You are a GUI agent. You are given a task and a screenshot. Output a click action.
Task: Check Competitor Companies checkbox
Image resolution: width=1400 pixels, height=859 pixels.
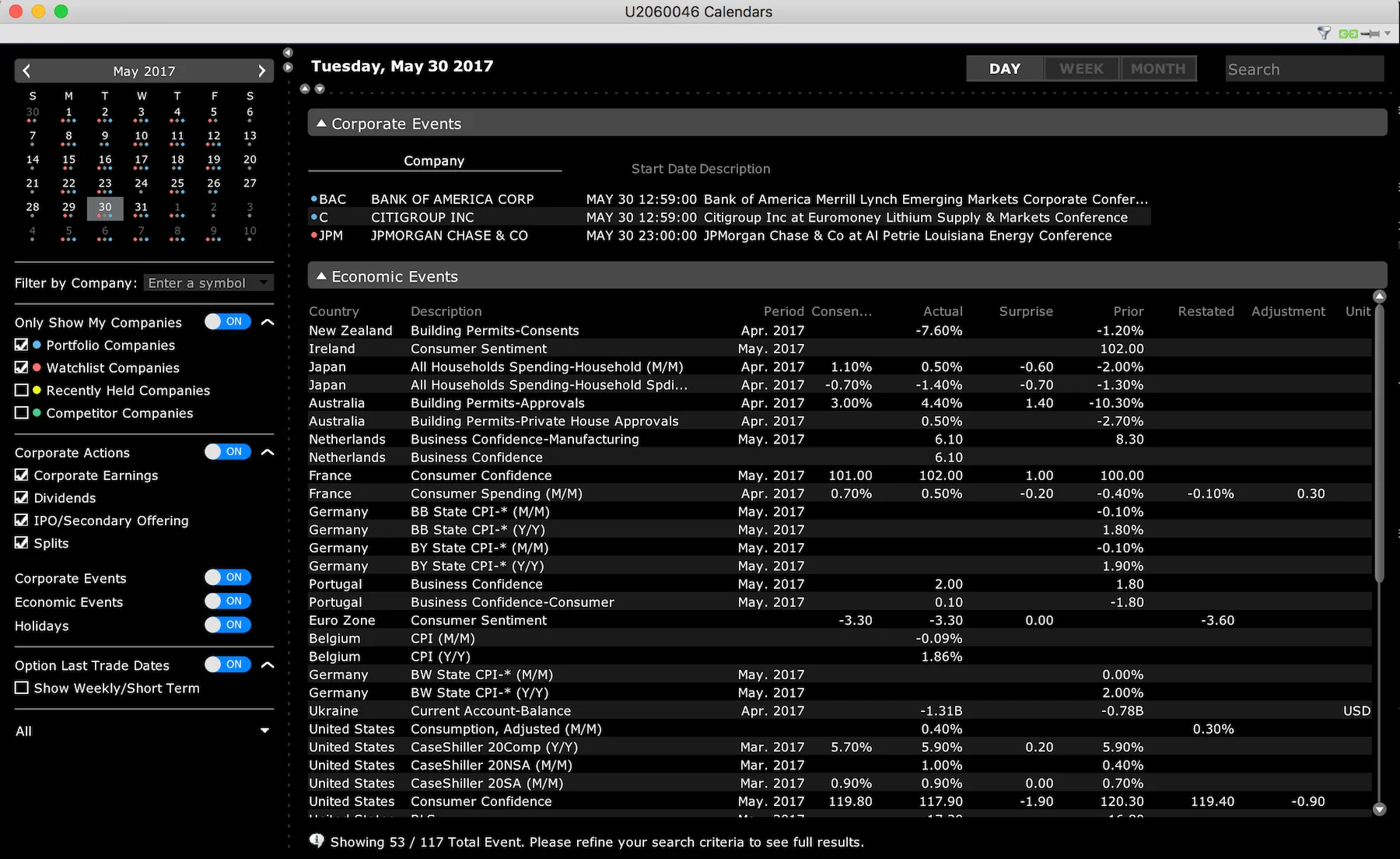(x=22, y=412)
